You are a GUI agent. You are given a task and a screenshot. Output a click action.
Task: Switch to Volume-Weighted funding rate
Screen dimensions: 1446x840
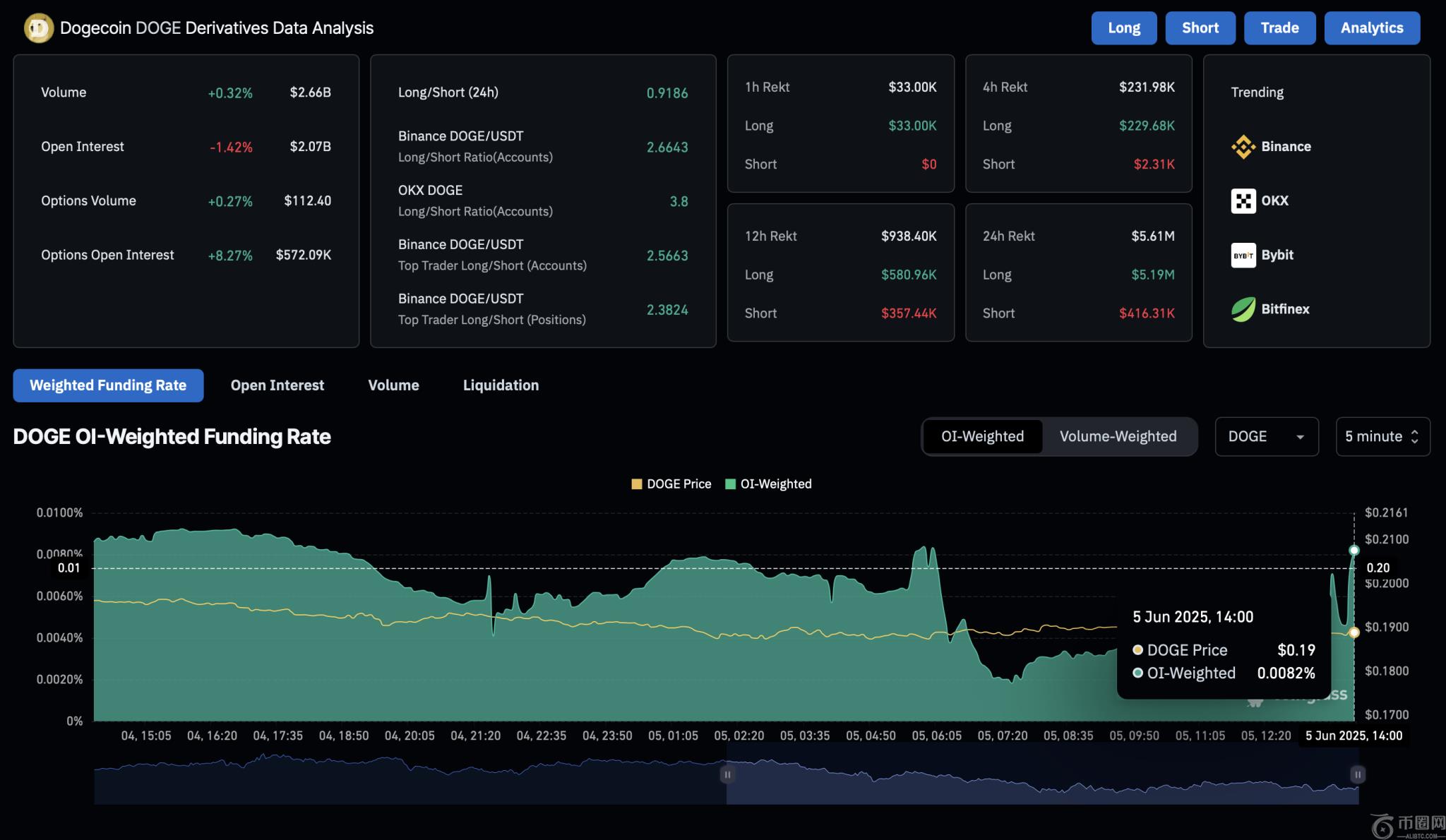pyautogui.click(x=1118, y=437)
